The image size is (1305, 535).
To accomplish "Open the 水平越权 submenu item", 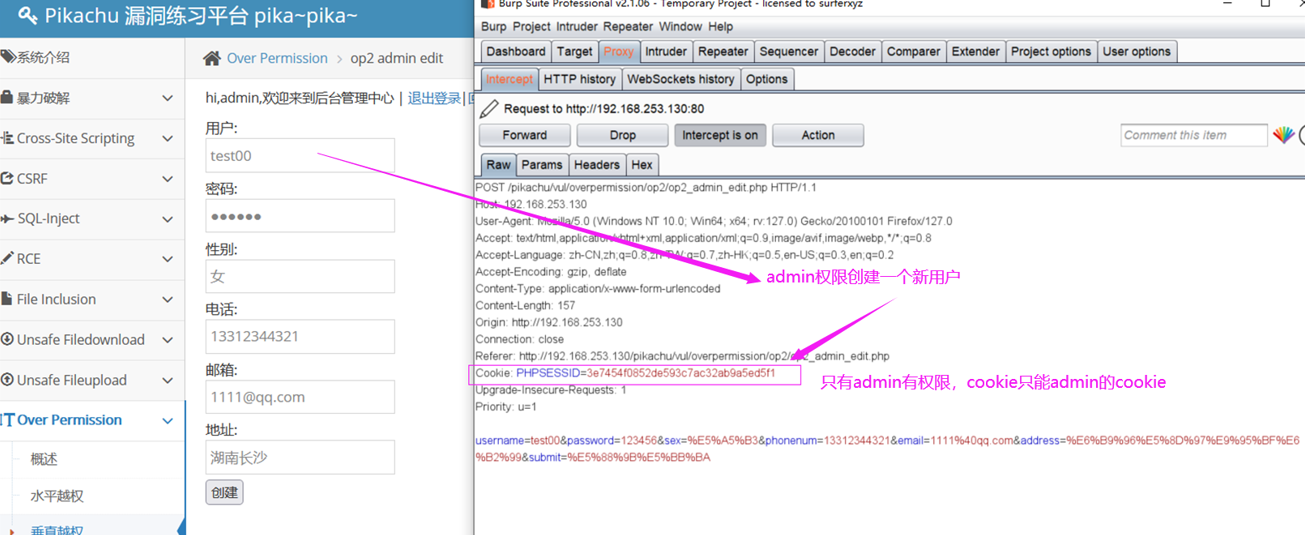I will [x=57, y=496].
